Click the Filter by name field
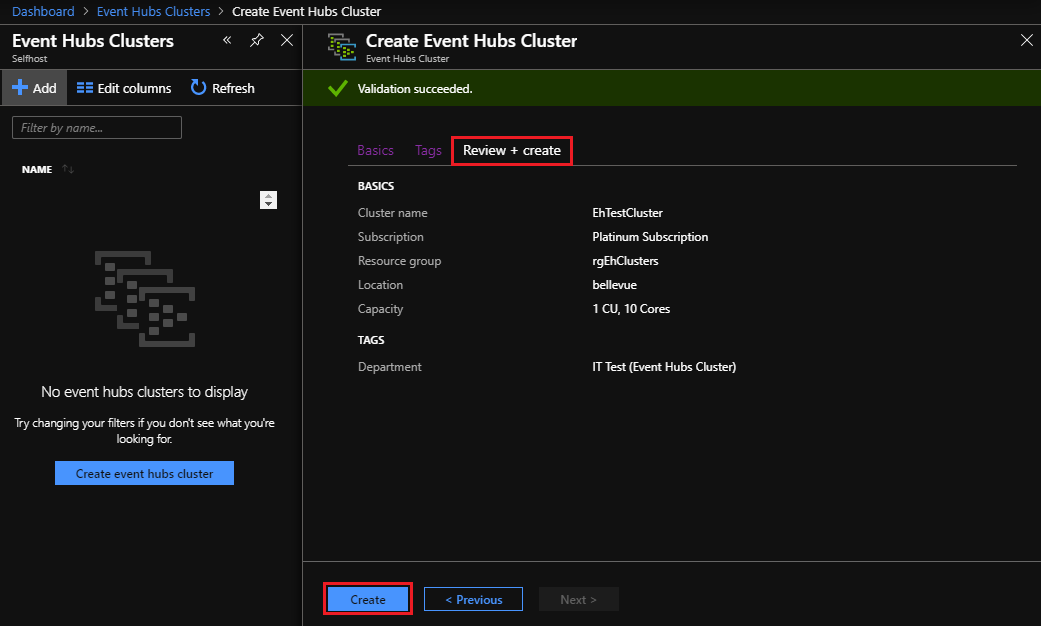 pos(96,127)
